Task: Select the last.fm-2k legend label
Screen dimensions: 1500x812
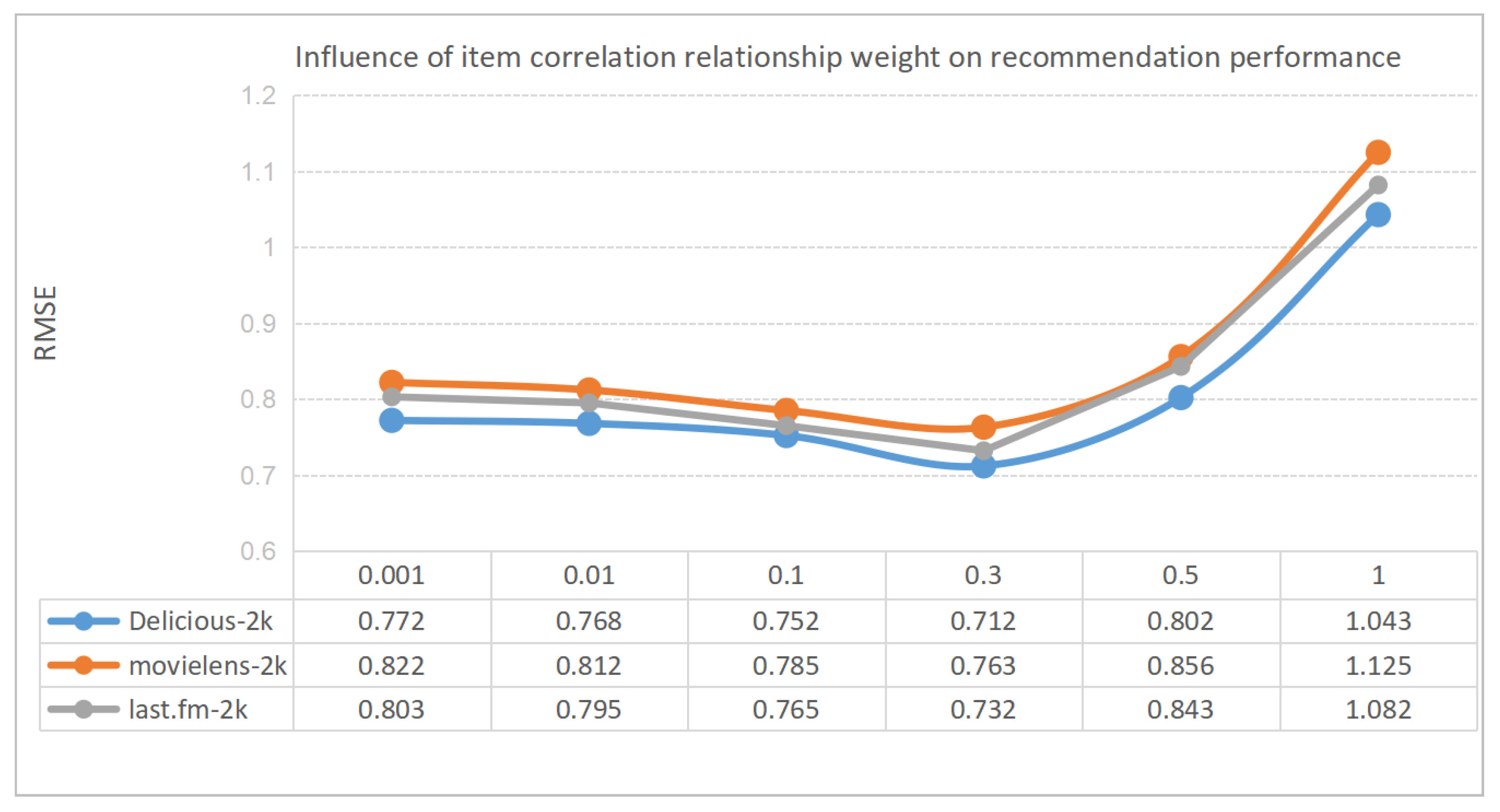Action: 187,710
